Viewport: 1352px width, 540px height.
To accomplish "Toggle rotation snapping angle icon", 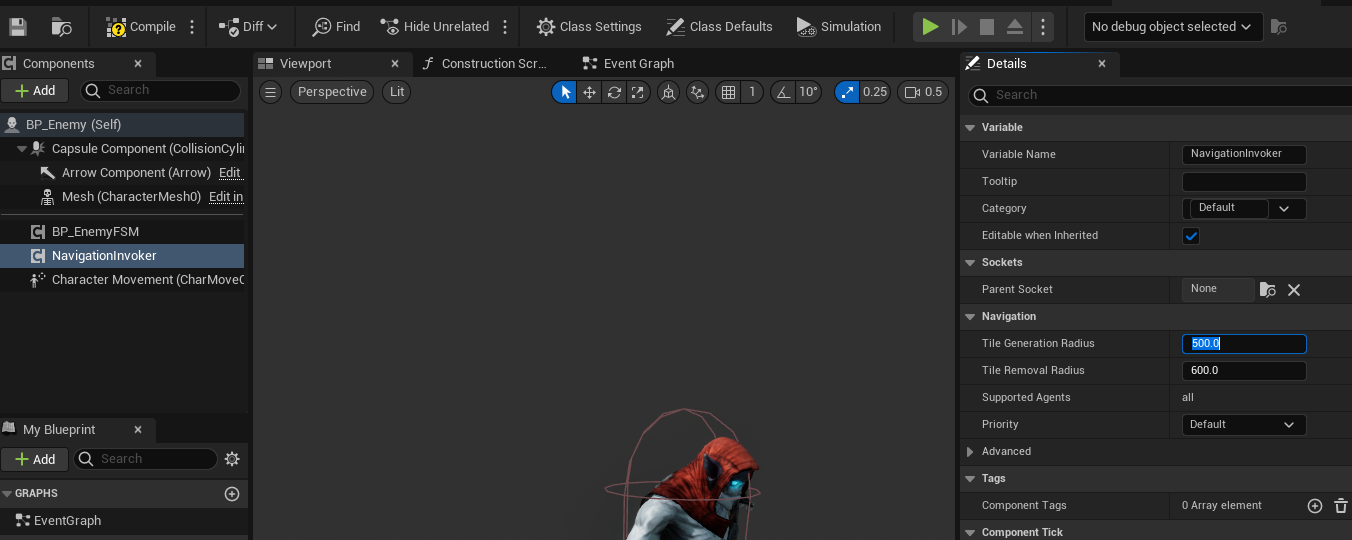I will 783,92.
